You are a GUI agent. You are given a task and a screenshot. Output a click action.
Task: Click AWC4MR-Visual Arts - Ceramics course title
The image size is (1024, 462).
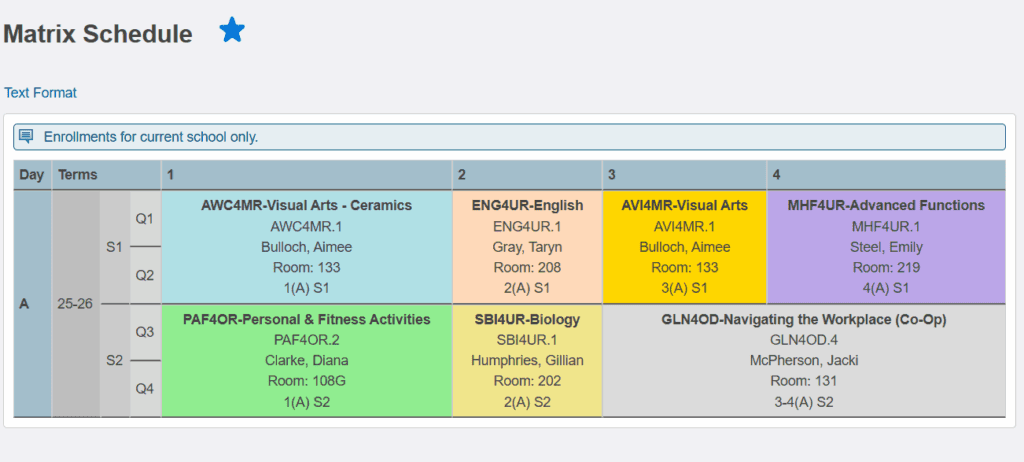pos(306,205)
